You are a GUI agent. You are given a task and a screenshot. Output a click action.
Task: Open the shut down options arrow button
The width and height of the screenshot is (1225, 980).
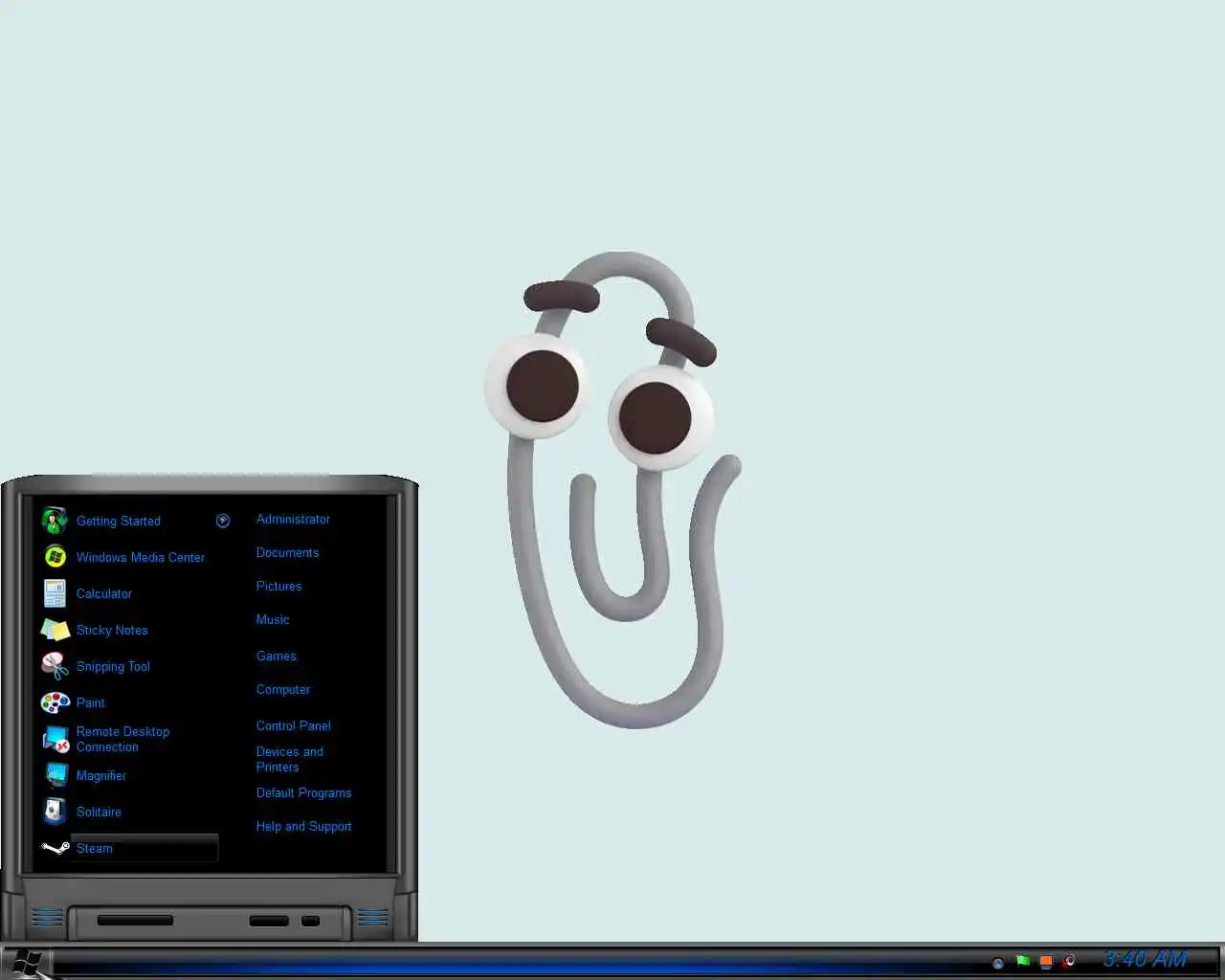[x=310, y=921]
